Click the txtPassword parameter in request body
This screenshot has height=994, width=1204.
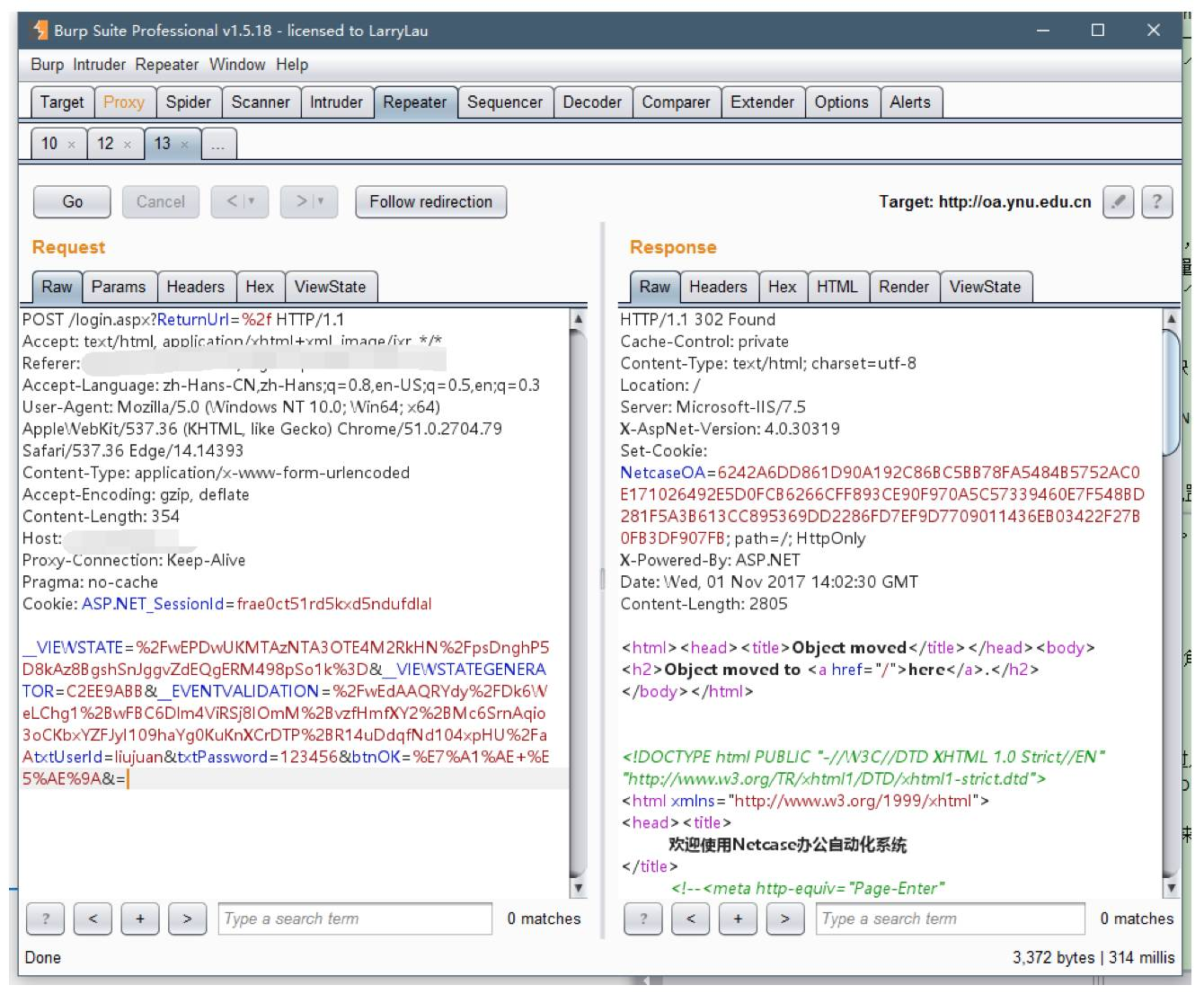coord(223,757)
